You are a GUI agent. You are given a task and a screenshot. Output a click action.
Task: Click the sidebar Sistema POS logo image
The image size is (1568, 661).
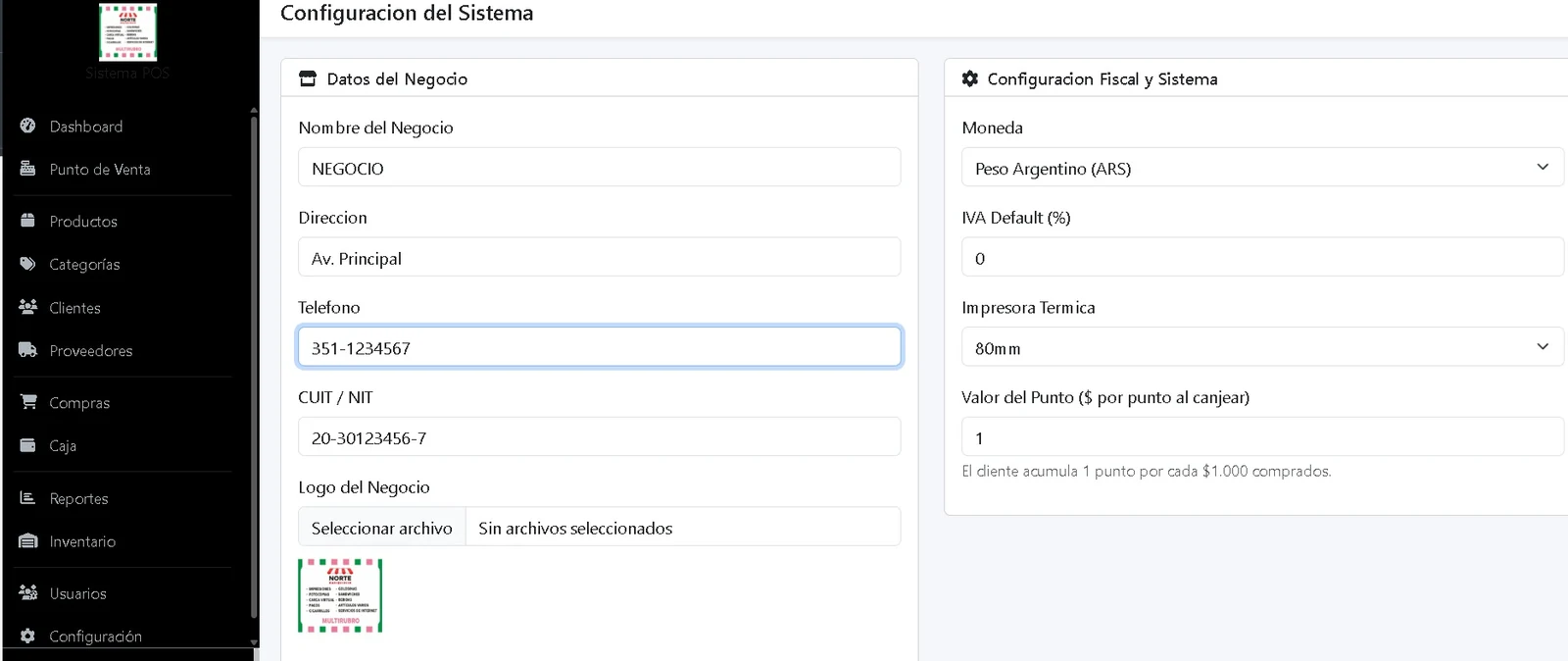pyautogui.click(x=127, y=32)
